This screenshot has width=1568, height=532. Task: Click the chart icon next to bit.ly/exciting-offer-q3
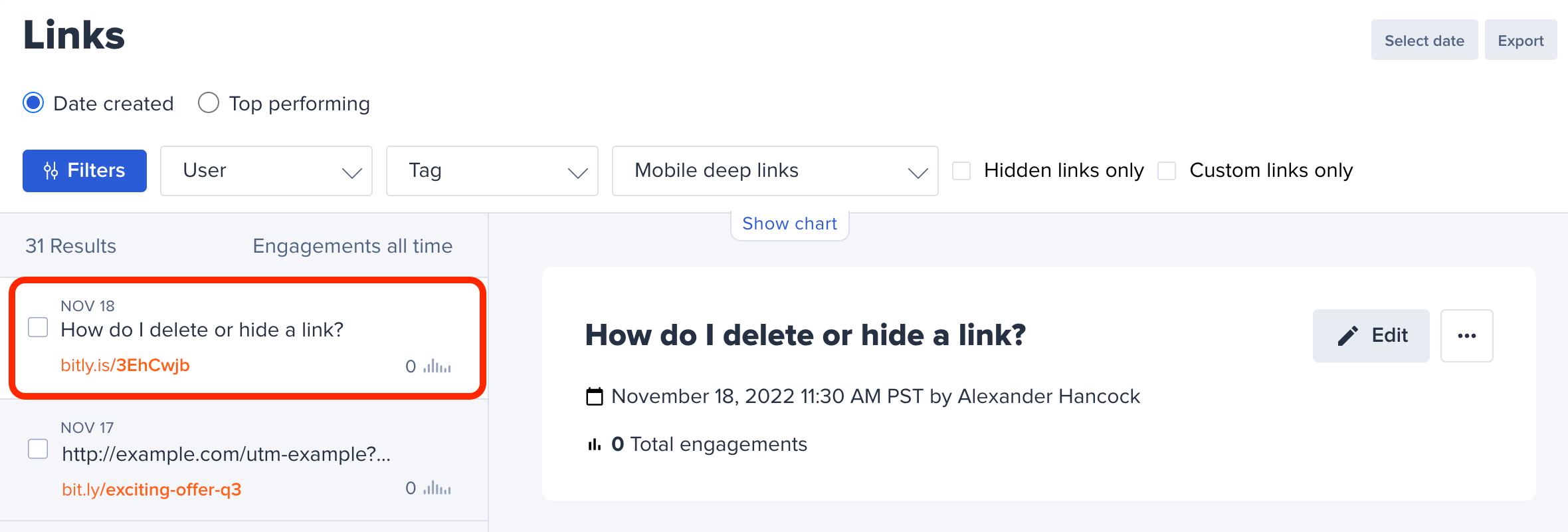coord(435,487)
